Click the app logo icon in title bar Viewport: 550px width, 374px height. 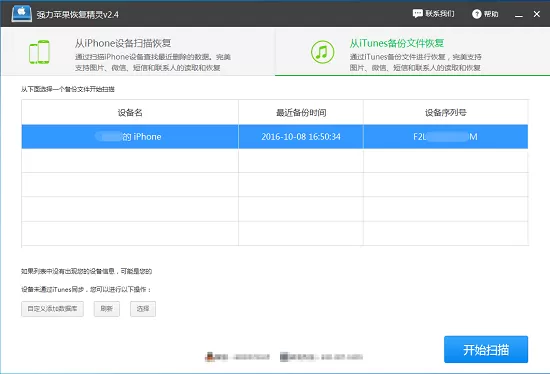[x=21, y=14]
